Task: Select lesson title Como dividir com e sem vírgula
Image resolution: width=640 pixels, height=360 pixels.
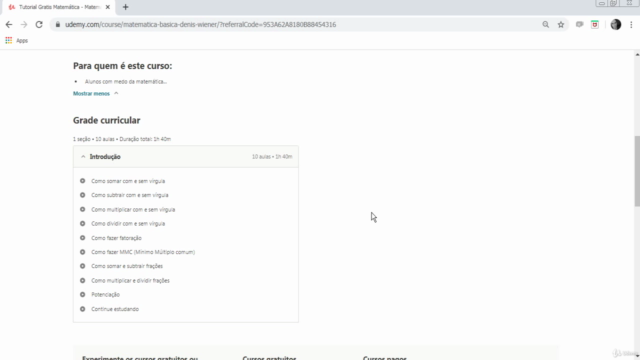Action: (128, 224)
